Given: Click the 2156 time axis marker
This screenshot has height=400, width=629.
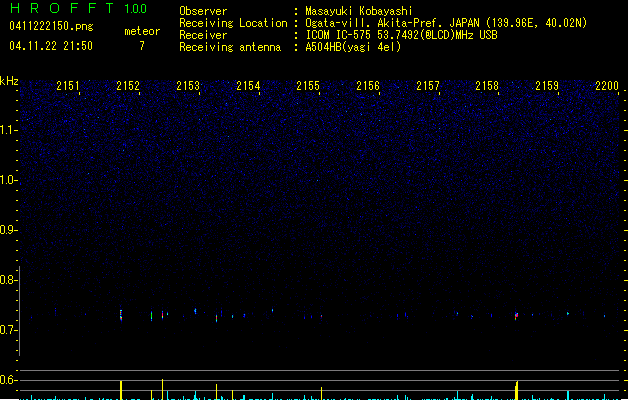Looking at the screenshot, I should pos(368,86).
